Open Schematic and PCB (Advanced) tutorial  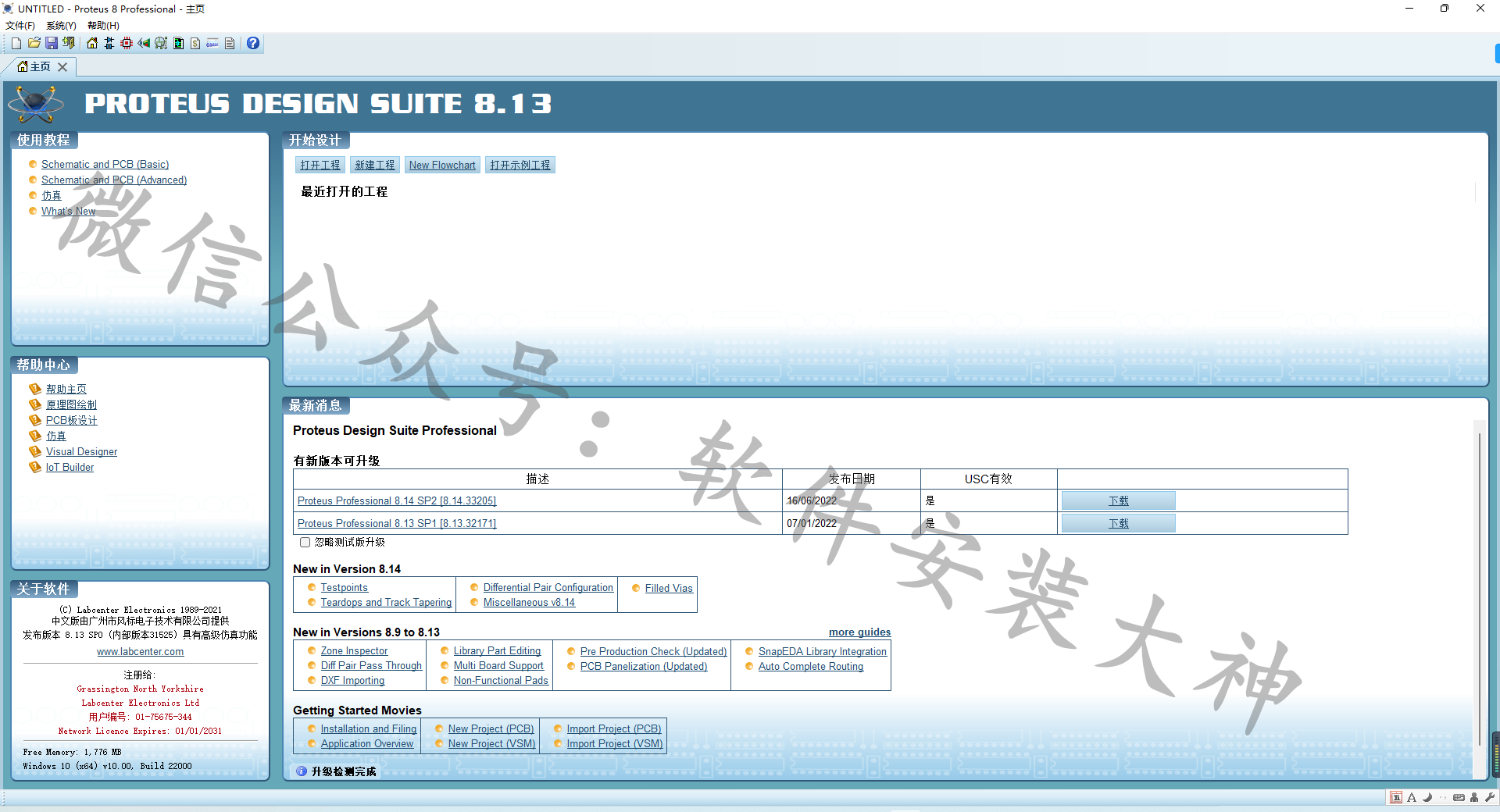point(114,180)
